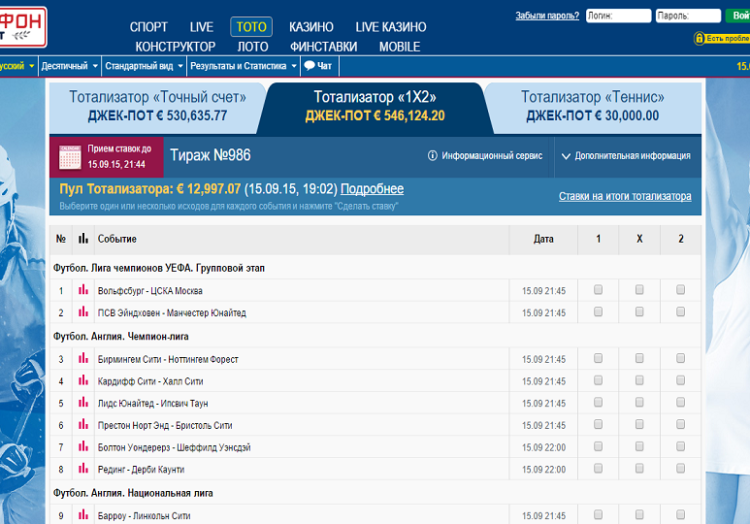This screenshot has height=524, width=750.
Task: Open statistics icon for Рединг - Дерби Каунти
Action: 83,468
